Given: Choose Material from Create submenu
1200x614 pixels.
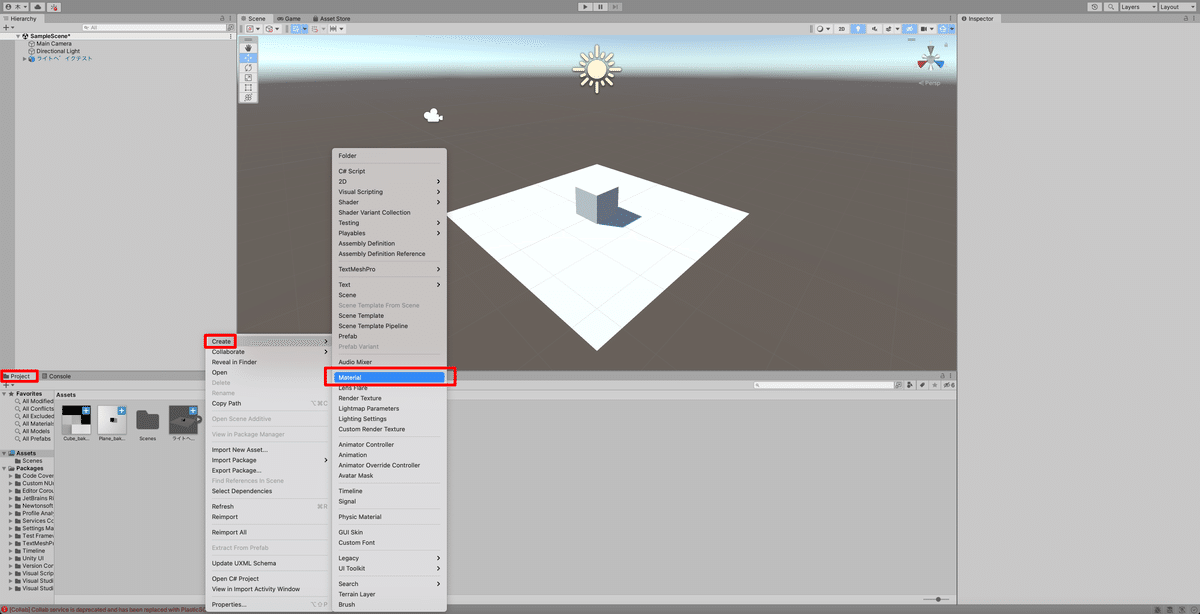Looking at the screenshot, I should tap(390, 377).
